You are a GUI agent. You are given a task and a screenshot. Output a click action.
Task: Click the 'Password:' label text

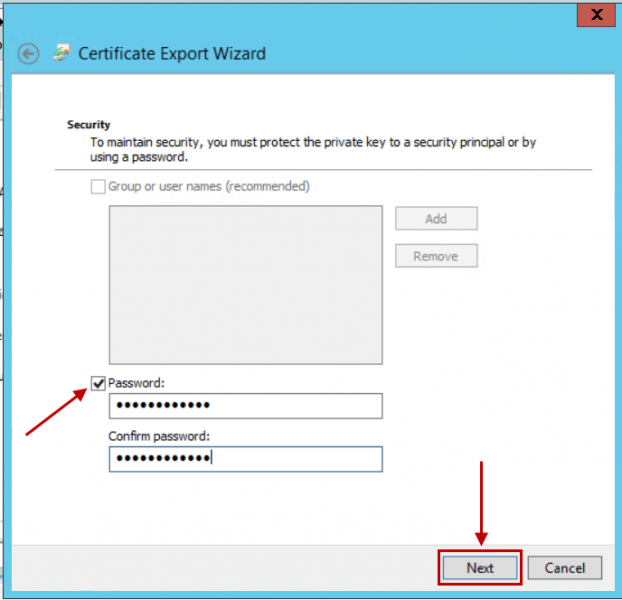(x=134, y=383)
